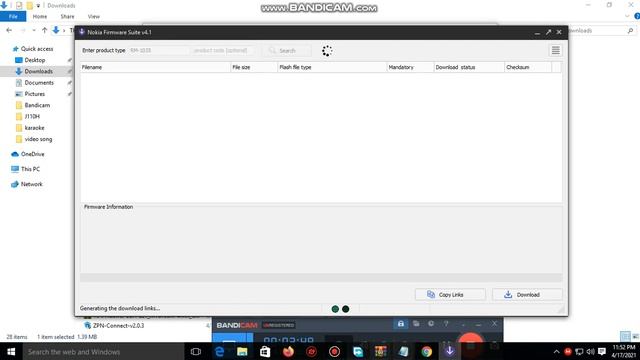The width and height of the screenshot is (640, 360).
Task: Click the Download button in firmware suite
Action: (527, 294)
